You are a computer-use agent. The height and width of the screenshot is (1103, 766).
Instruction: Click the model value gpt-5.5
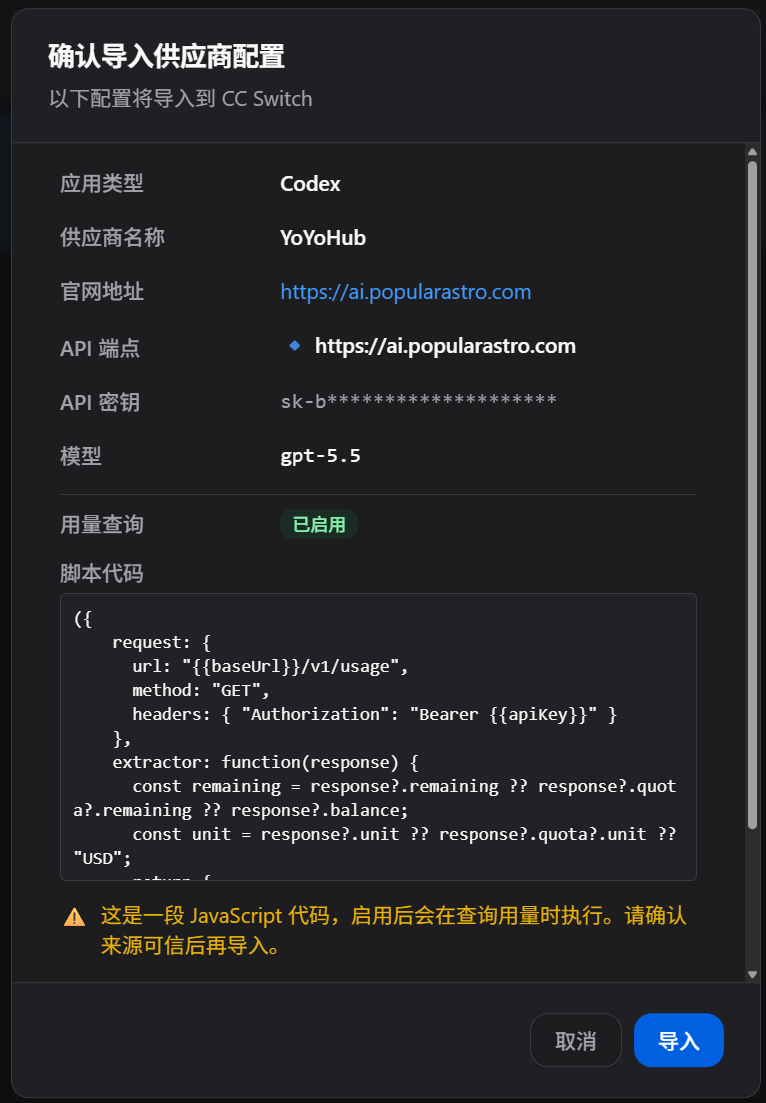click(320, 456)
